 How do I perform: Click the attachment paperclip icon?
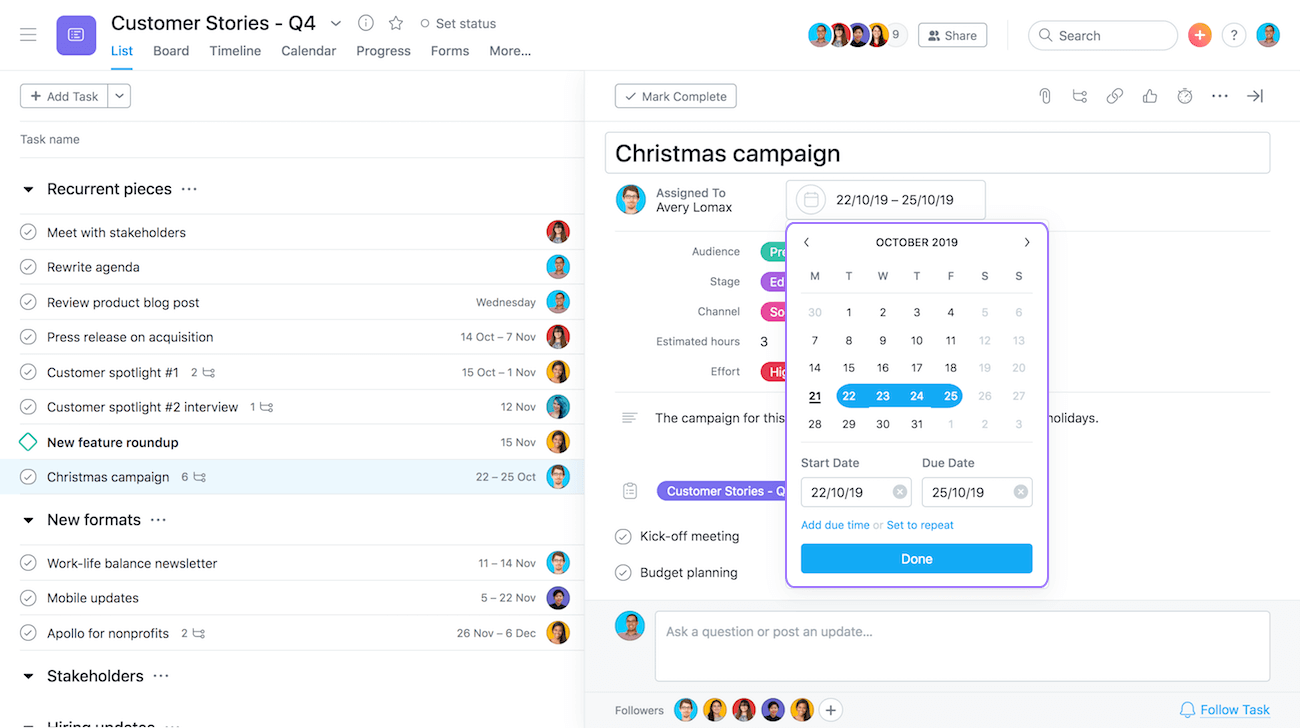[x=1045, y=96]
